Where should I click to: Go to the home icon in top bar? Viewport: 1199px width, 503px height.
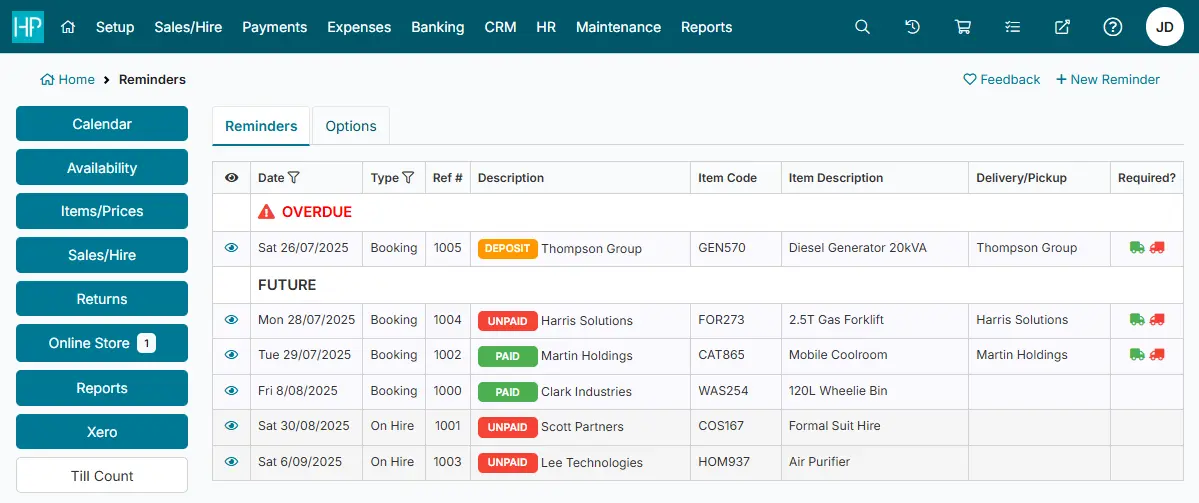[x=68, y=28]
